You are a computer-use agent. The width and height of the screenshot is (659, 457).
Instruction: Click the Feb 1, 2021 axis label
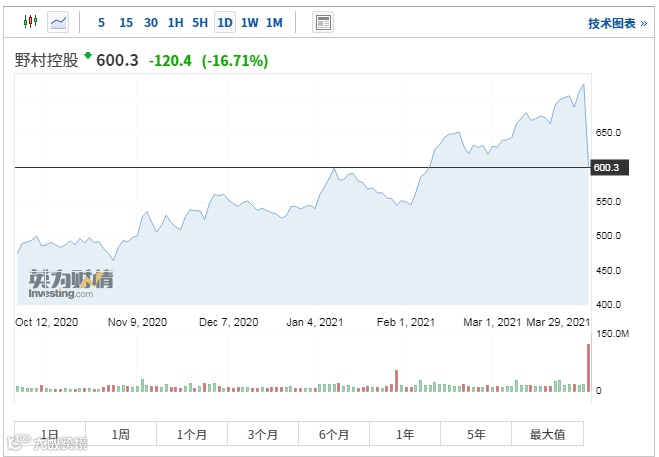point(406,322)
